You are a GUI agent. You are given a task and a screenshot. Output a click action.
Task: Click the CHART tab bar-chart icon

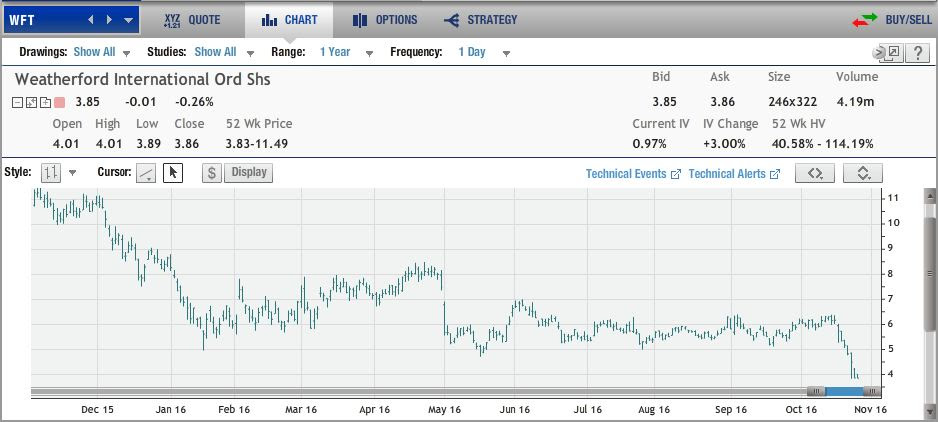[269, 20]
